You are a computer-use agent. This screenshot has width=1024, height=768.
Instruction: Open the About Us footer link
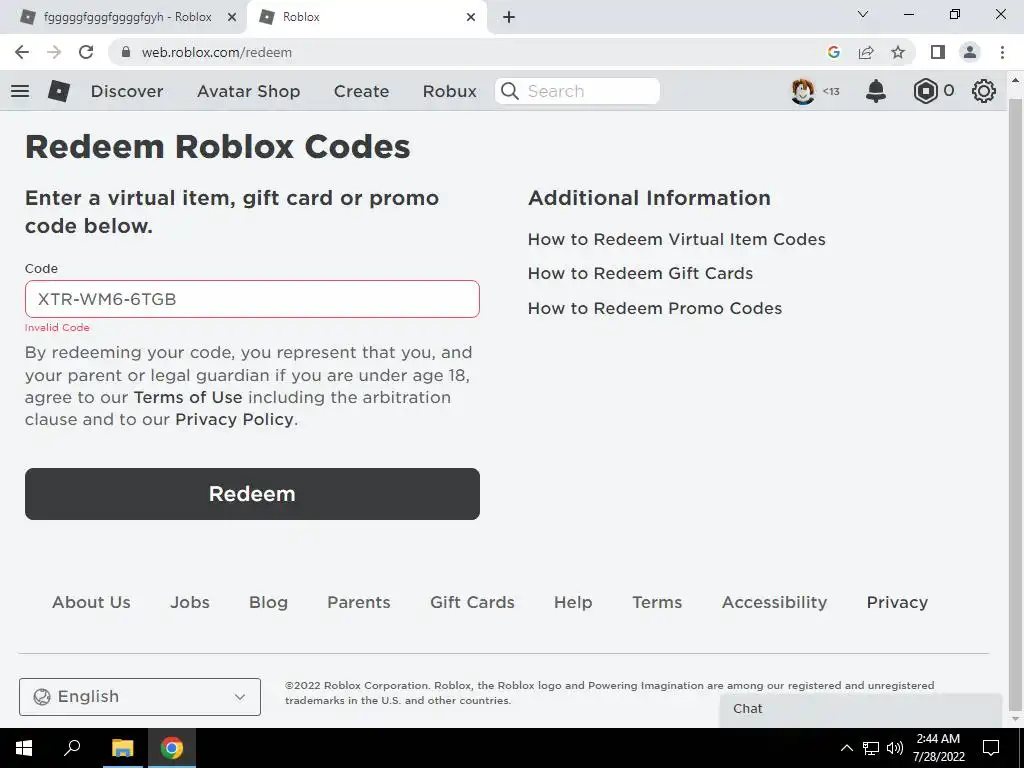(x=91, y=602)
